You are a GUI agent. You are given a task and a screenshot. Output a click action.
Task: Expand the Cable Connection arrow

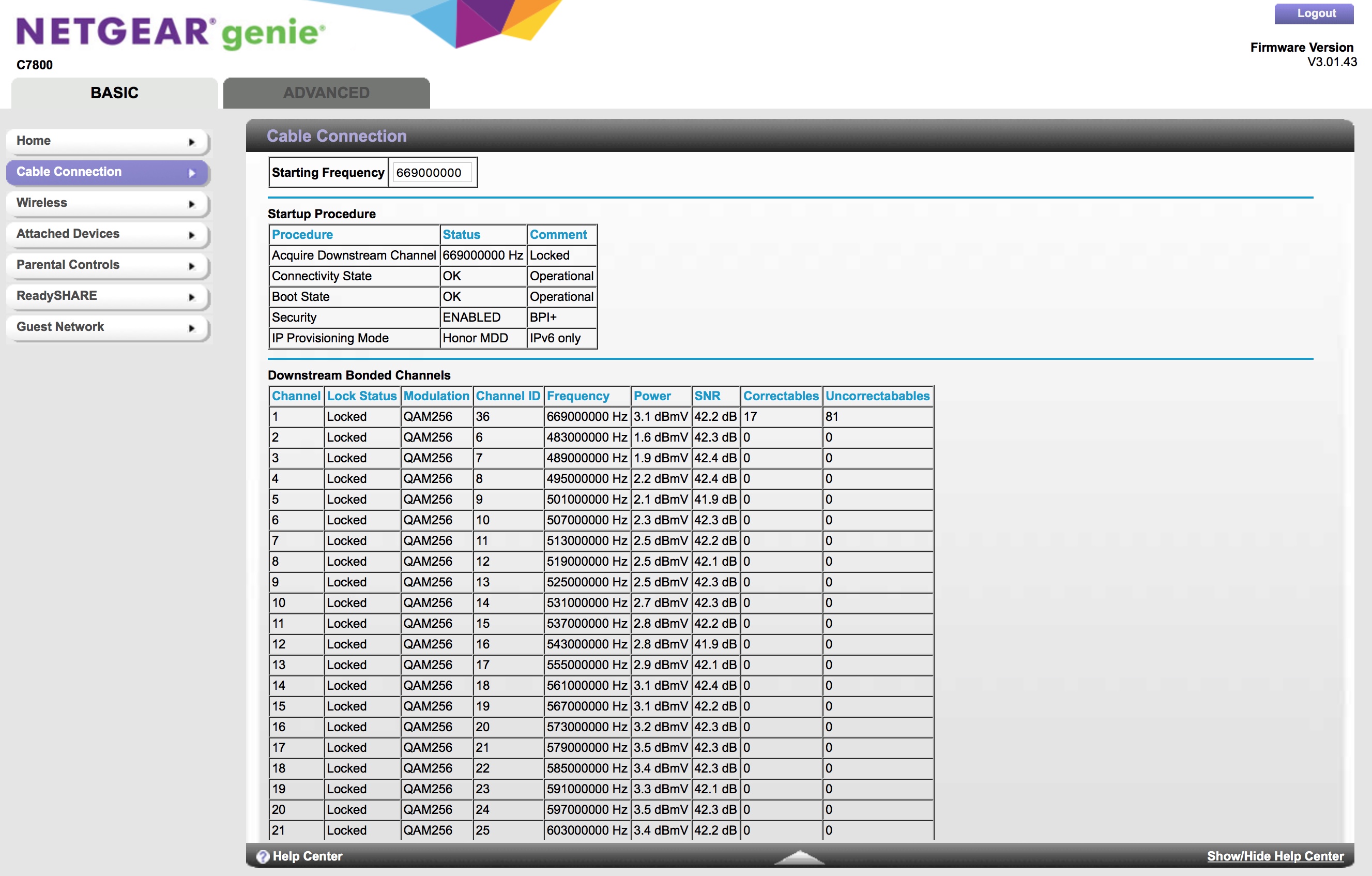click(x=192, y=173)
